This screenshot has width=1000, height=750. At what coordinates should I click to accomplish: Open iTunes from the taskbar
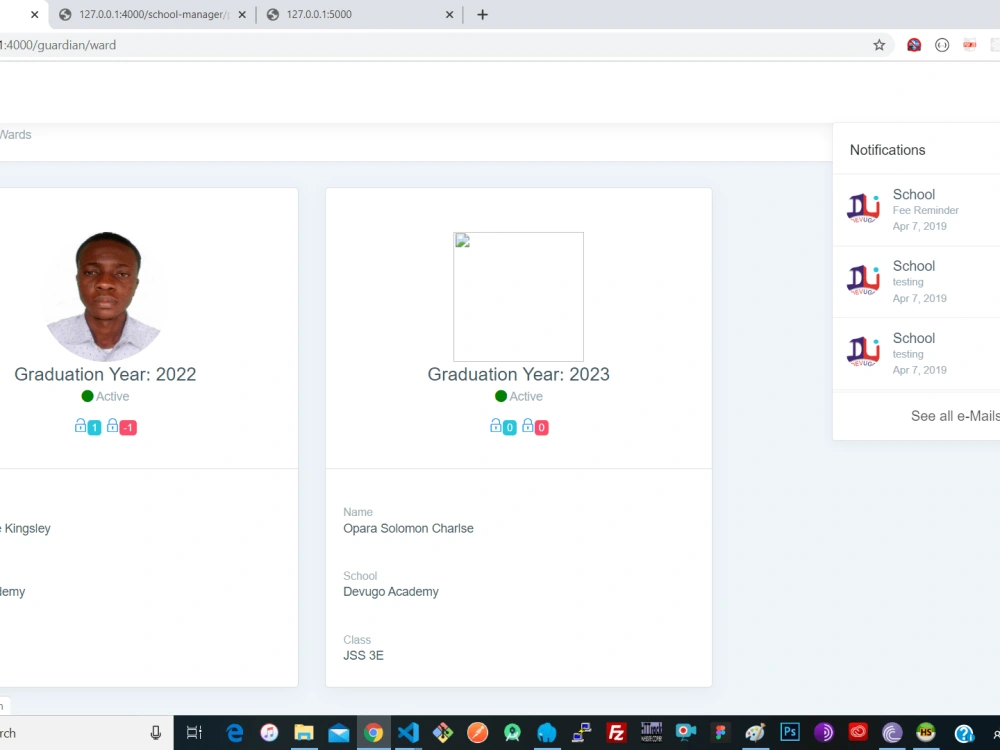pos(269,733)
